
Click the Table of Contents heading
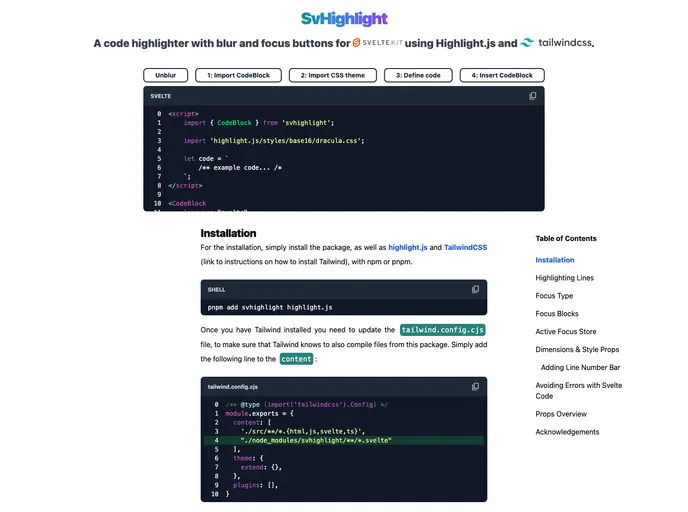point(566,238)
